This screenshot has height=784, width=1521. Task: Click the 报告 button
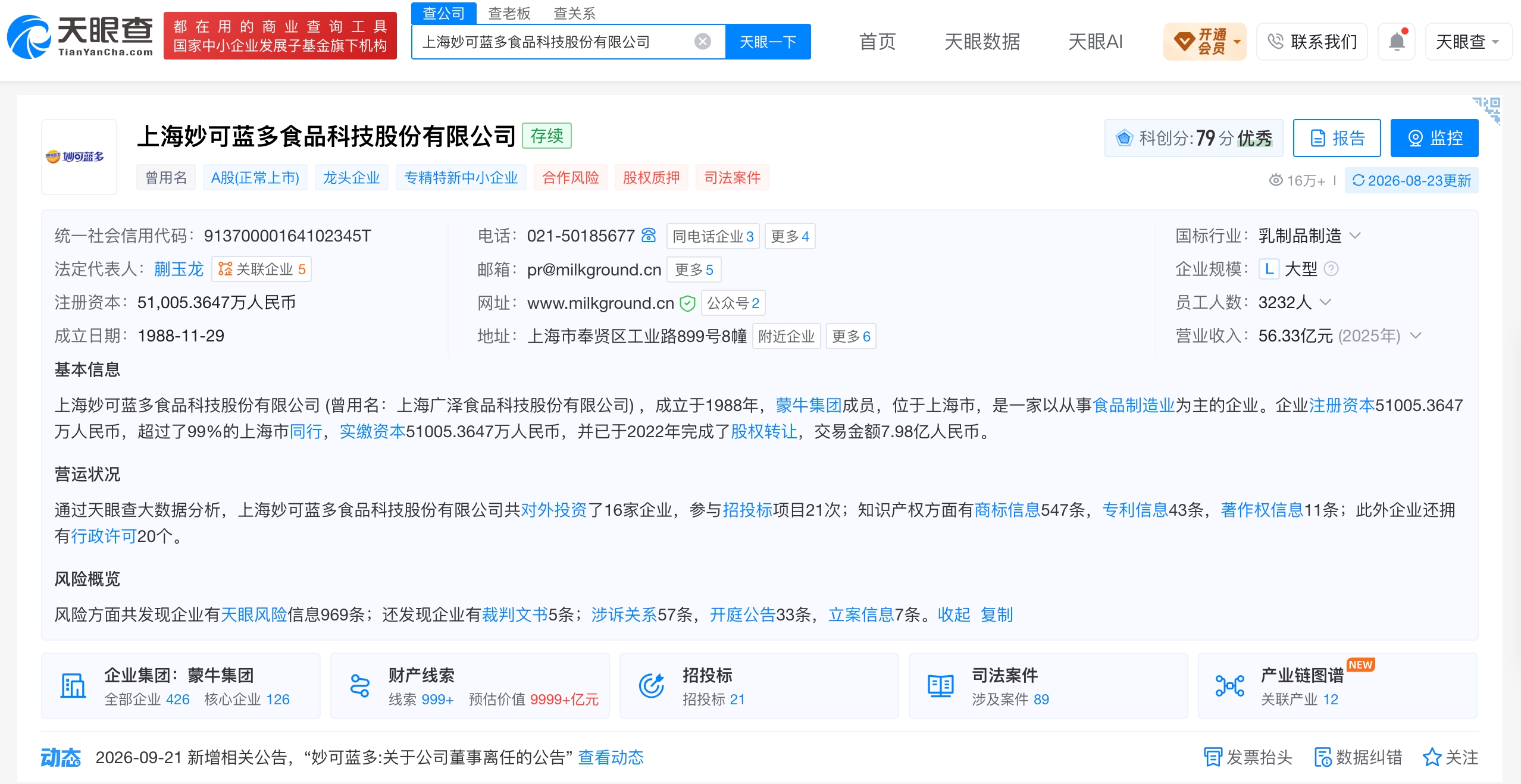click(x=1337, y=138)
